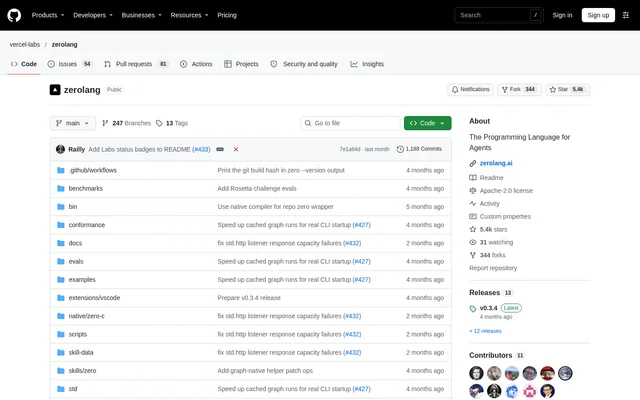Click the skill-data folder icon
The height and width of the screenshot is (400, 640).
[x=61, y=353]
